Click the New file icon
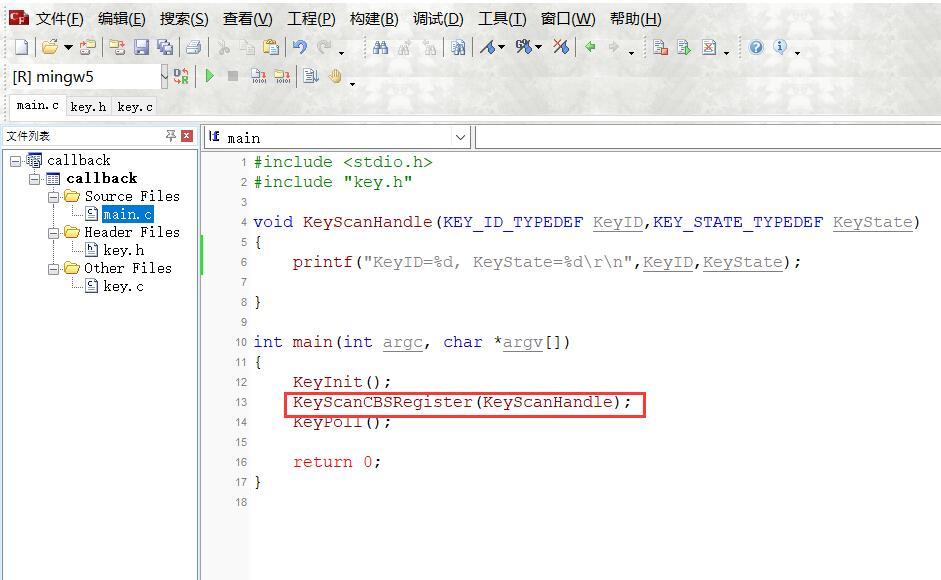 tap(21, 47)
